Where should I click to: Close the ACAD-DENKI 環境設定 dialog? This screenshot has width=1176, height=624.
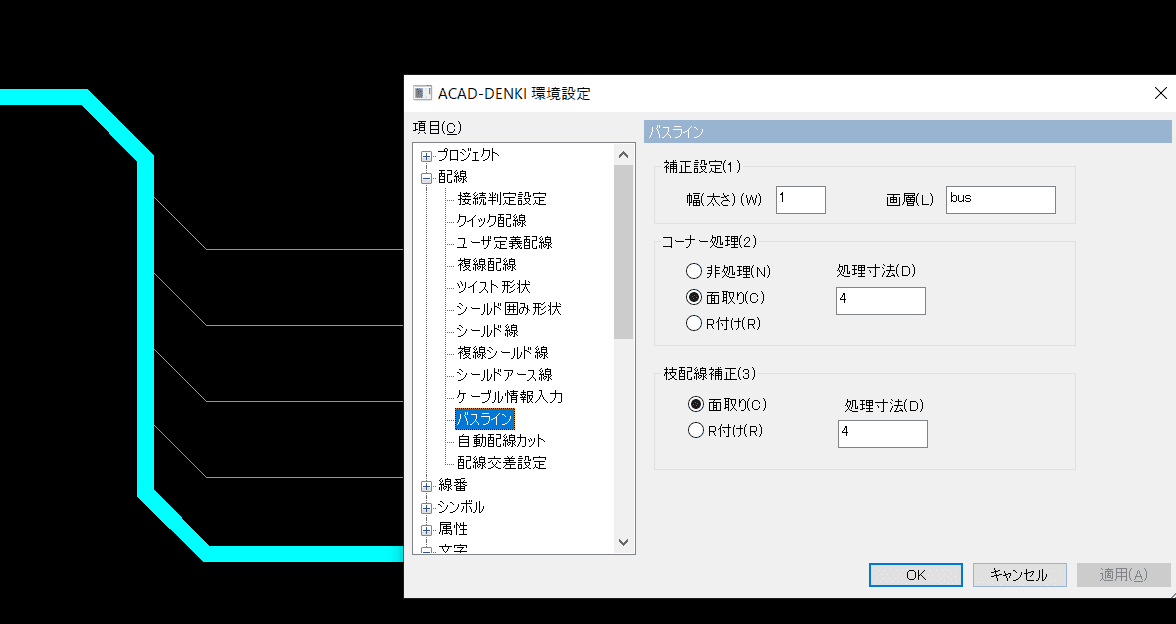(x=1160, y=93)
